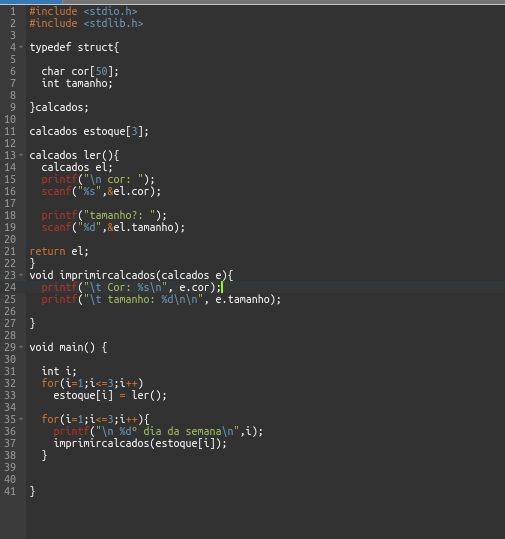Click on the int tamanho declaration
Screen dimensions: 505x539
pos(77,83)
